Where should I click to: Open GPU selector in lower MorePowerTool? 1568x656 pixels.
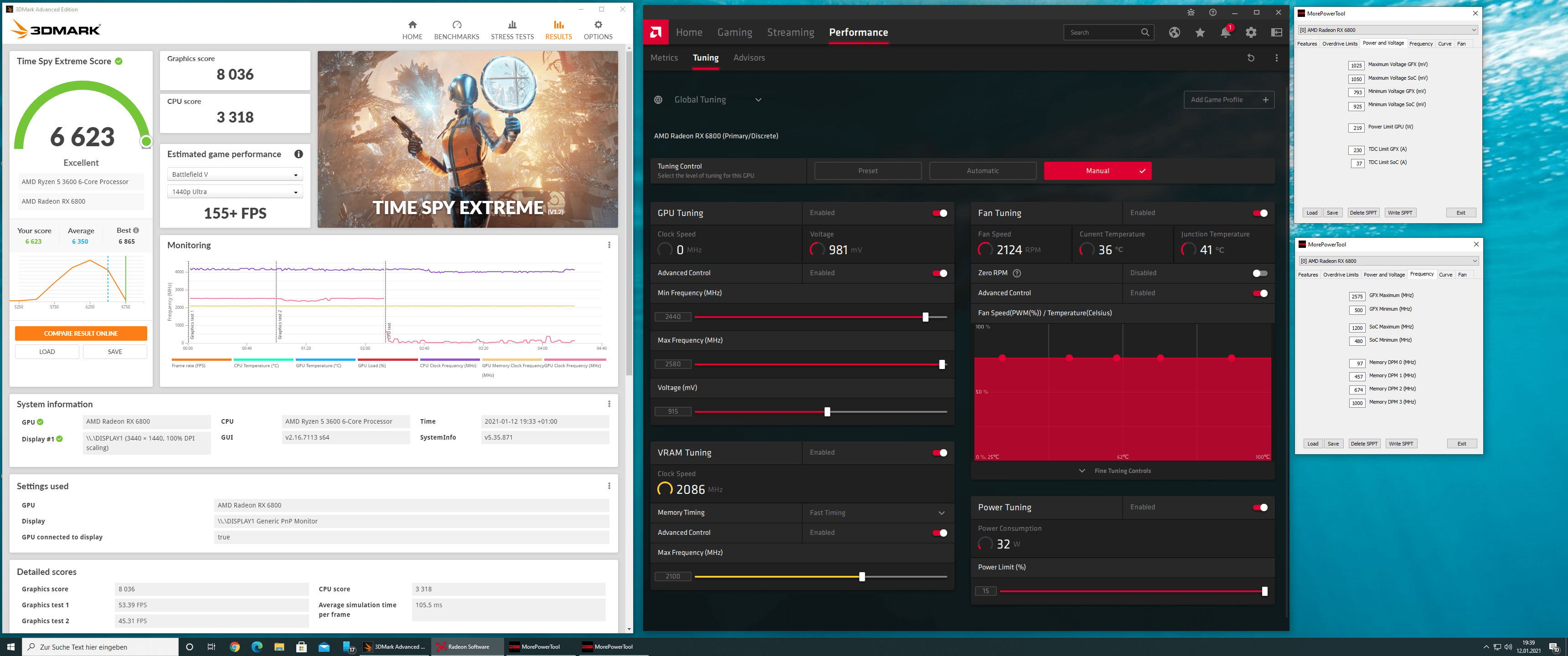1388,261
